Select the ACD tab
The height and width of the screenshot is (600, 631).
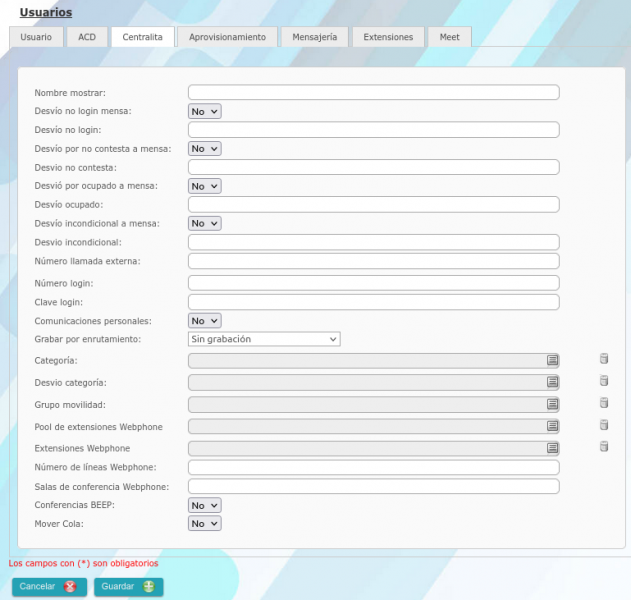[x=87, y=37]
